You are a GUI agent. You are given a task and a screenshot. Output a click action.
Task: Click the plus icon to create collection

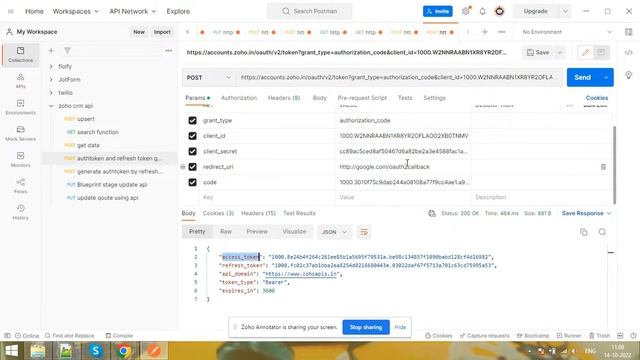[x=51, y=51]
